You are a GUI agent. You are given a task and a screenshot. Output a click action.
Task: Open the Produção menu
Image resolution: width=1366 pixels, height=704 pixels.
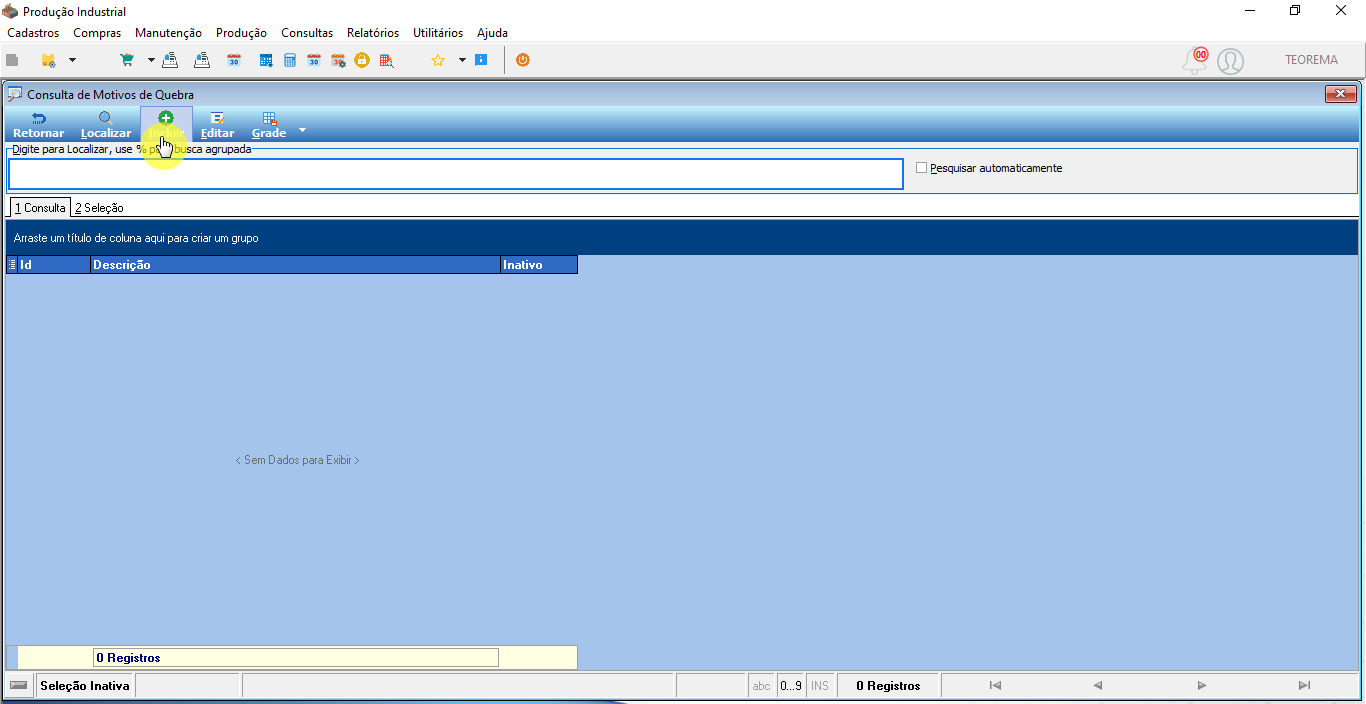pyautogui.click(x=241, y=33)
